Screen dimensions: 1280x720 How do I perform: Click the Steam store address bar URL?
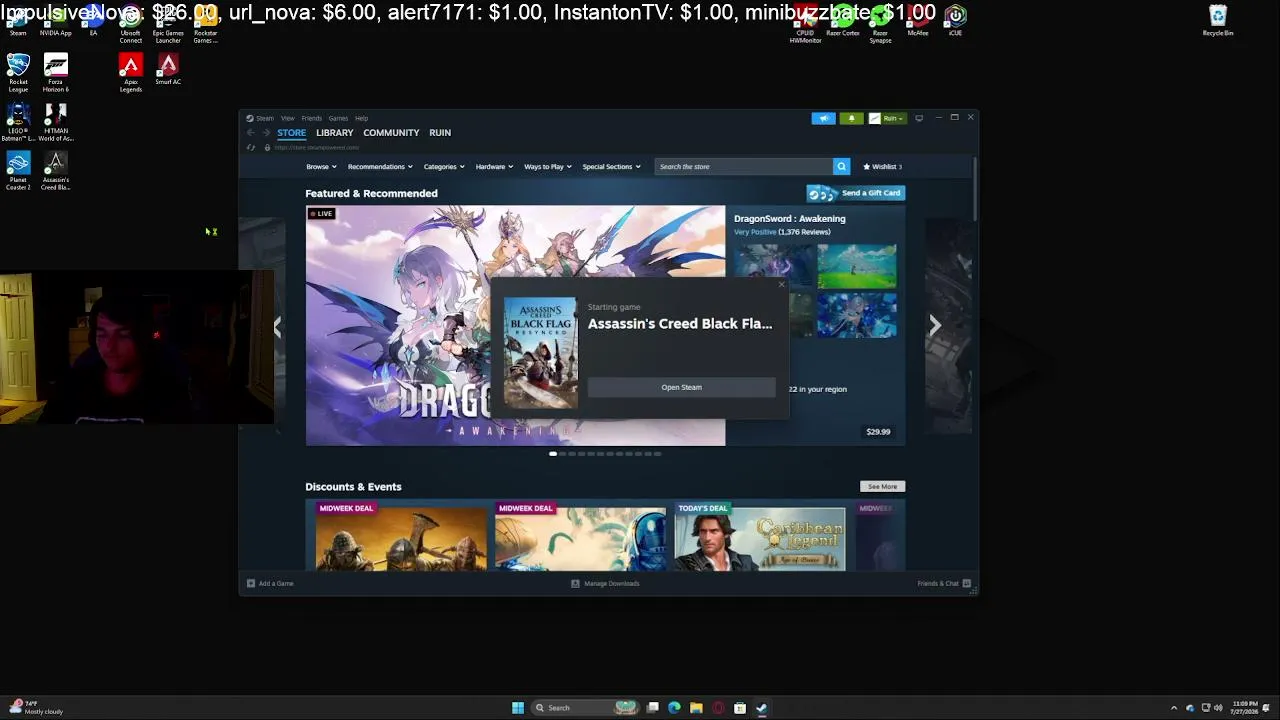pyautogui.click(x=316, y=147)
